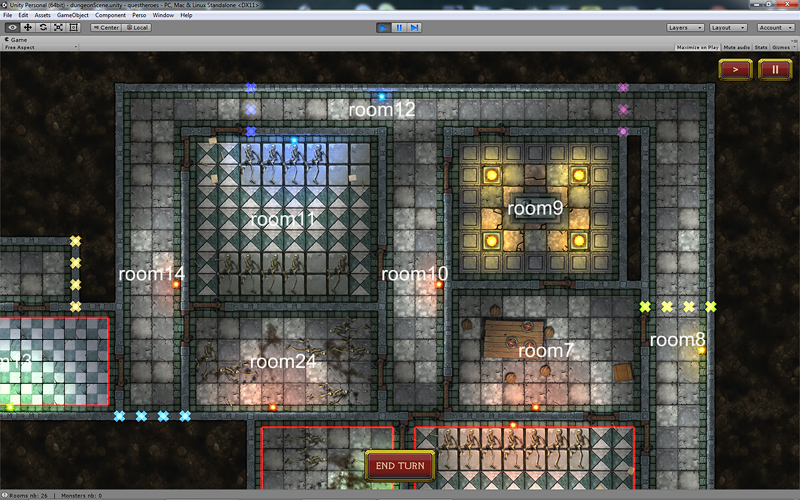Click the Step frame button
800x500 pixels.
pos(414,27)
